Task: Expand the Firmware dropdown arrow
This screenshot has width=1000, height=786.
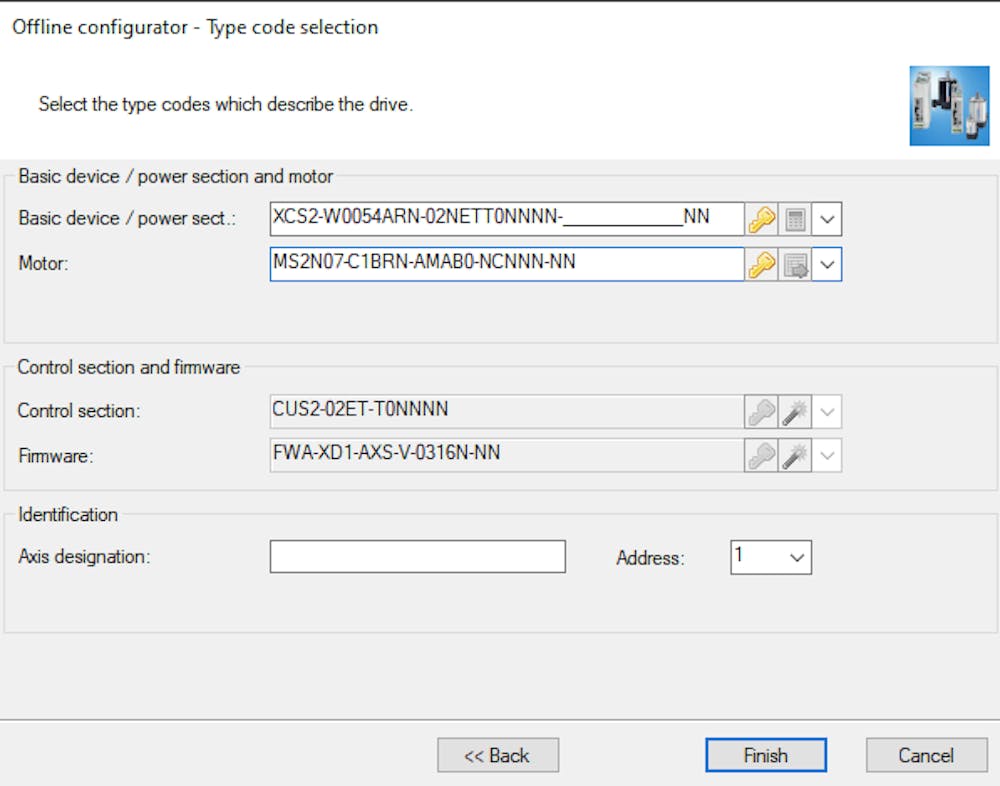Action: (x=827, y=455)
